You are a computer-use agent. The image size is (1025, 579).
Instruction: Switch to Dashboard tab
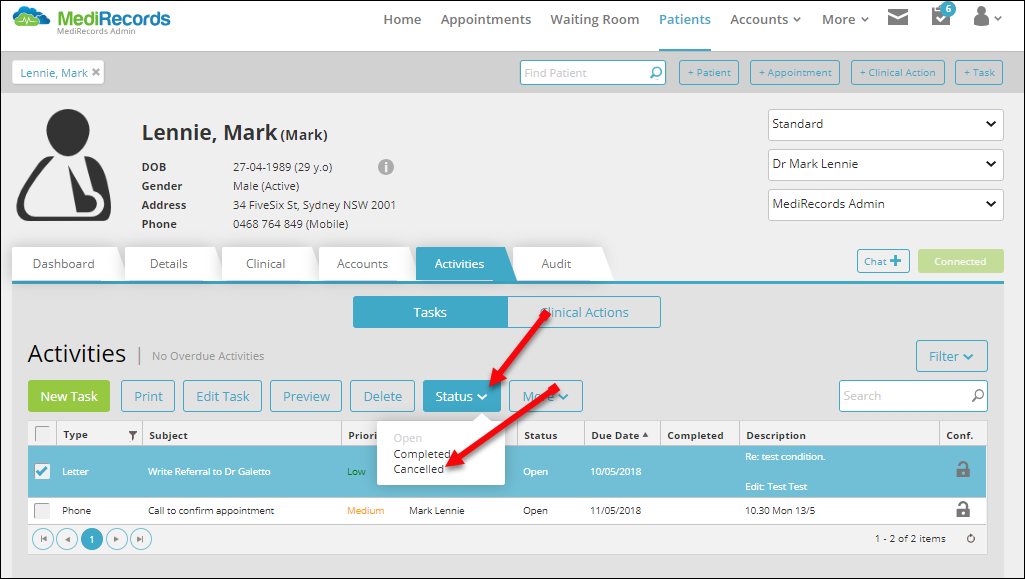[x=63, y=264]
